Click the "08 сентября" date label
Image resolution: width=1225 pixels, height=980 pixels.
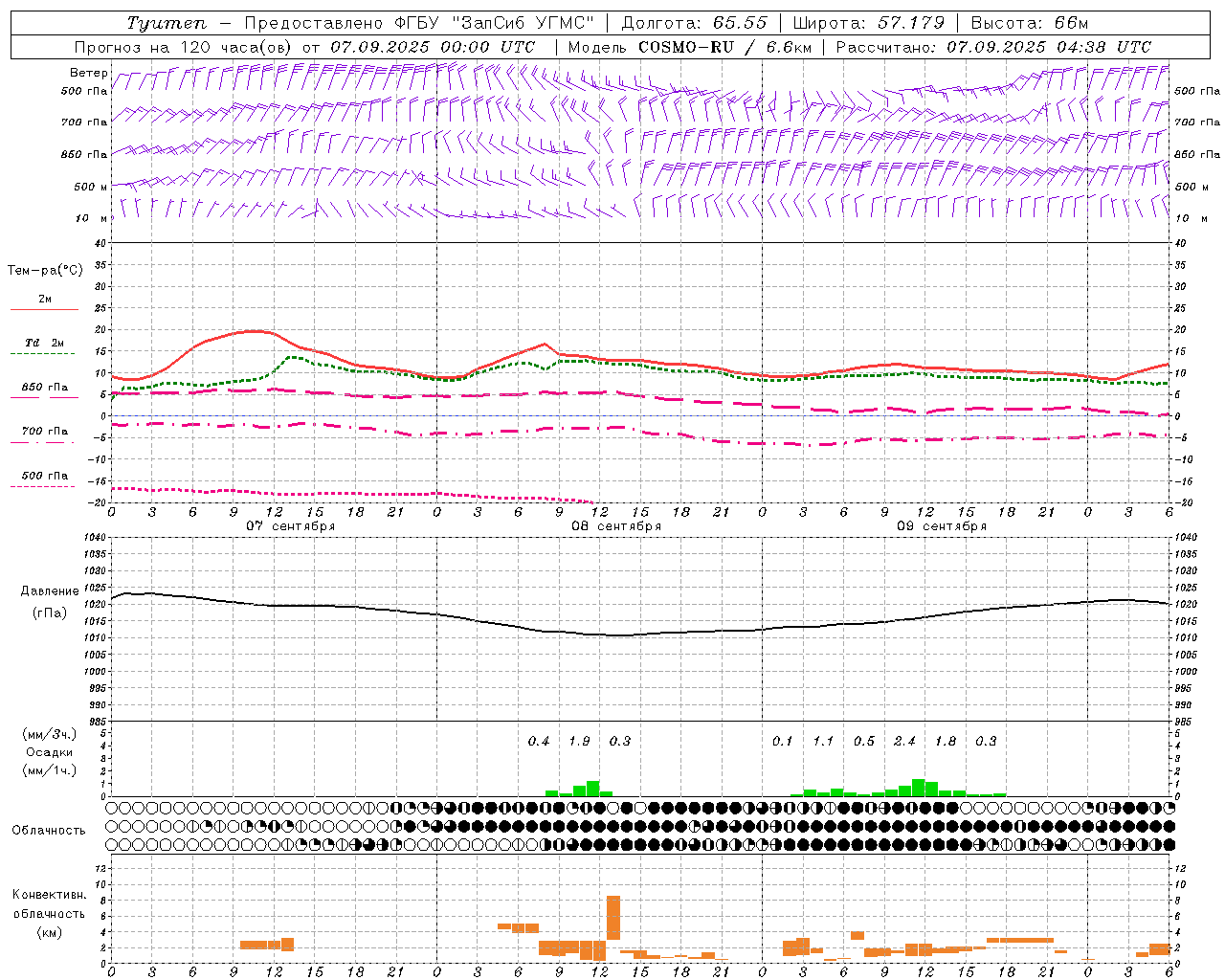(616, 526)
